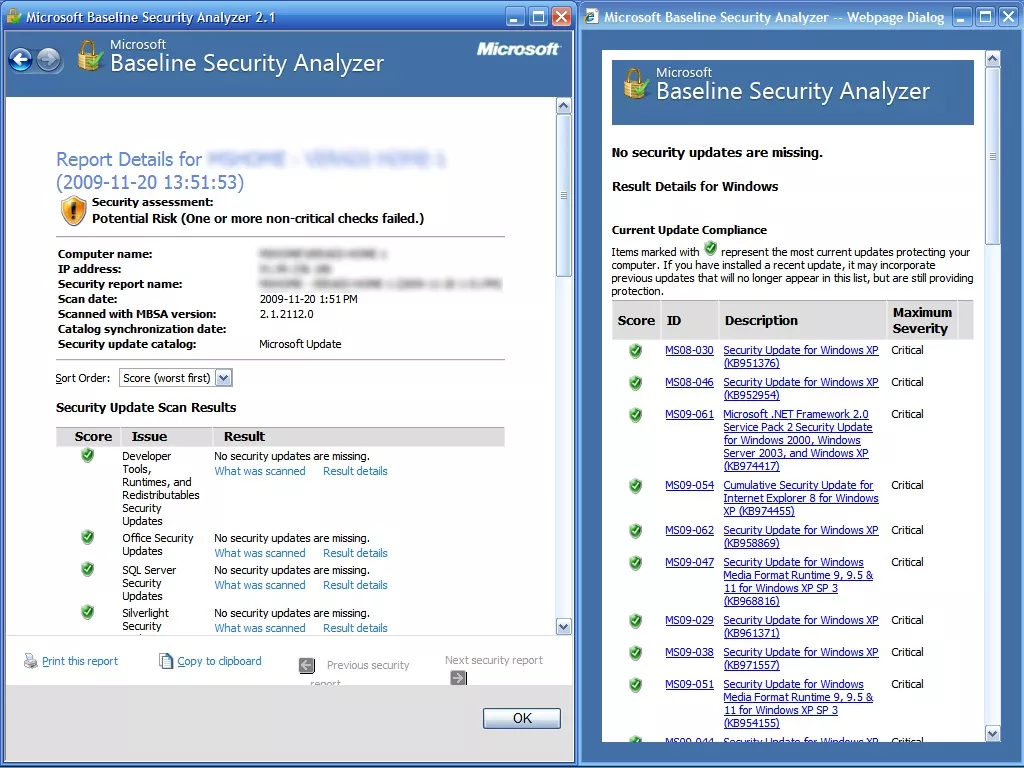Click green shield beside Developer Tools row
Image resolution: width=1024 pixels, height=768 pixels.
tap(88, 455)
